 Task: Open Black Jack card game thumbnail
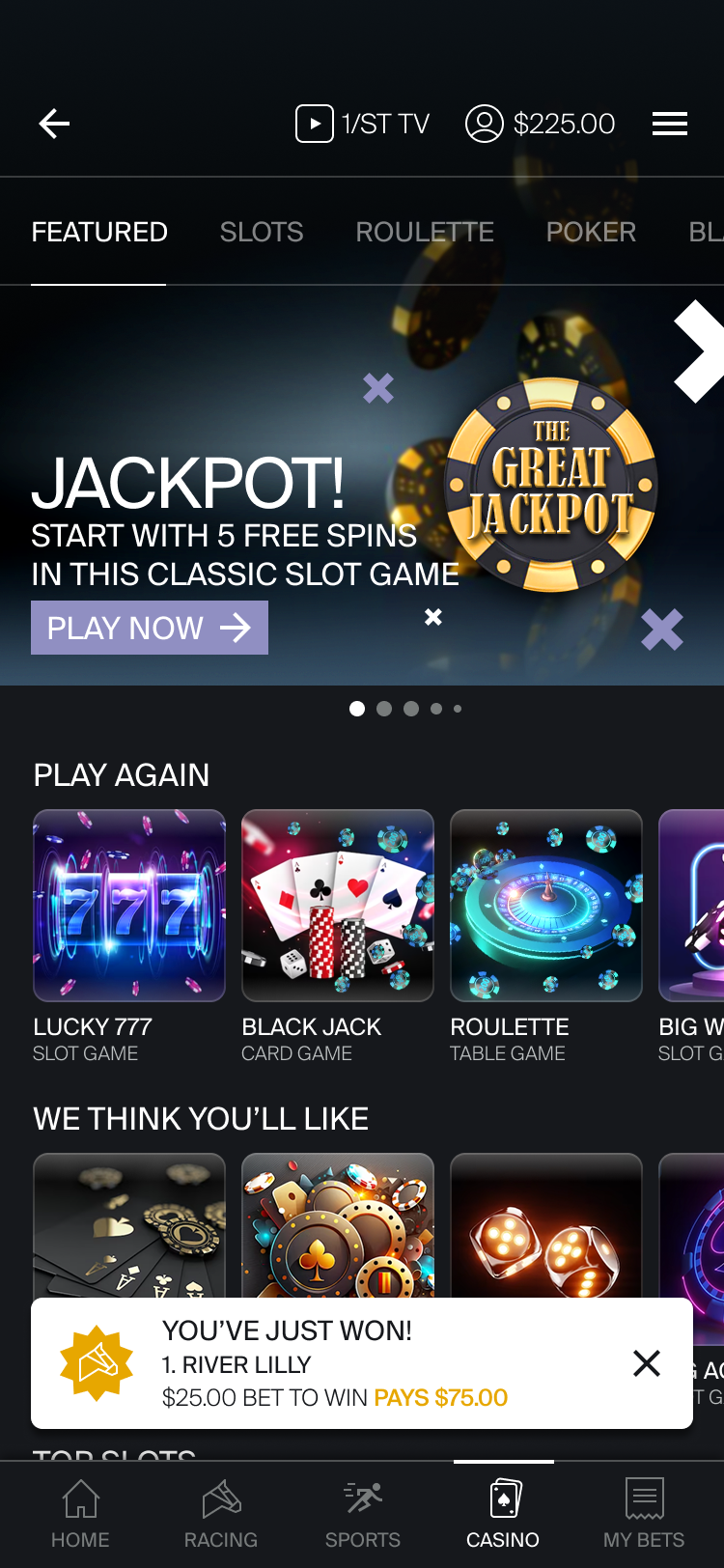(338, 906)
